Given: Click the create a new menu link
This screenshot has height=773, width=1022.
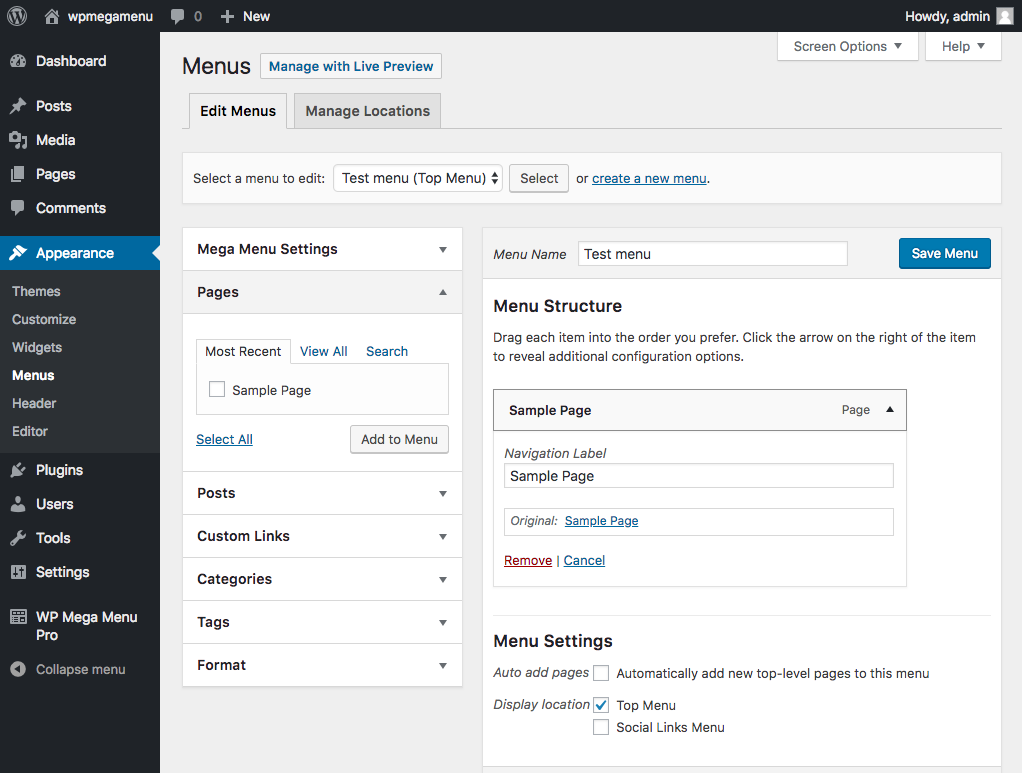Looking at the screenshot, I should (x=649, y=178).
